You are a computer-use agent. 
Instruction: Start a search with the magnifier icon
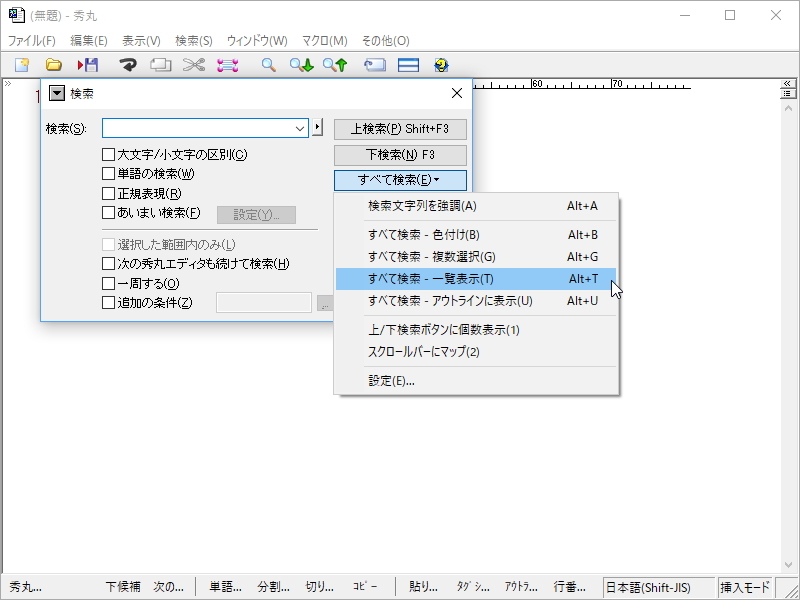pos(270,64)
